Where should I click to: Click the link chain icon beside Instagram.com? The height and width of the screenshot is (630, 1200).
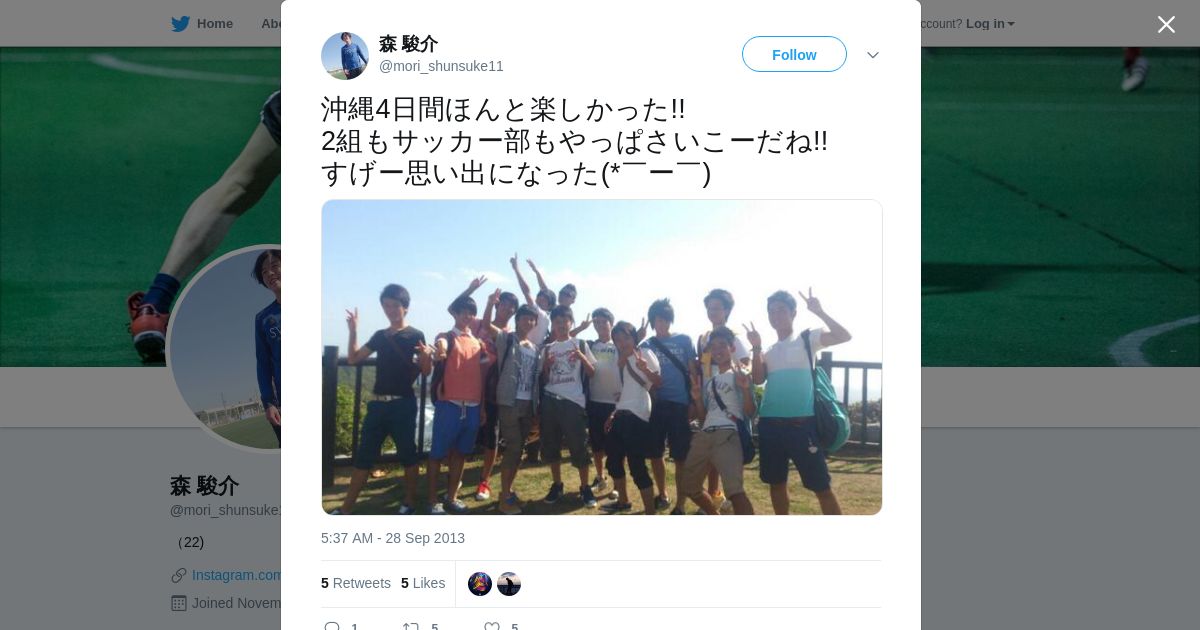click(x=179, y=575)
